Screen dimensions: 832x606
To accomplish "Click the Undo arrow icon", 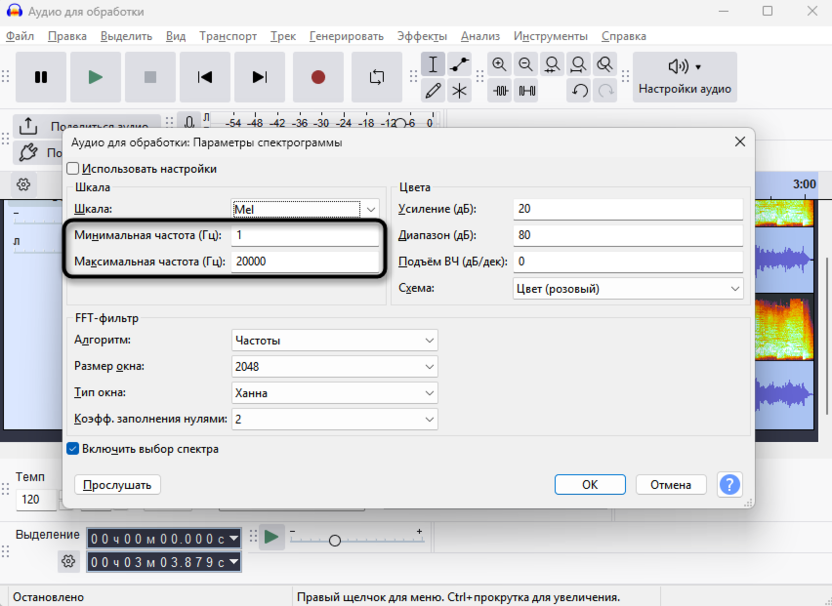I will click(579, 91).
